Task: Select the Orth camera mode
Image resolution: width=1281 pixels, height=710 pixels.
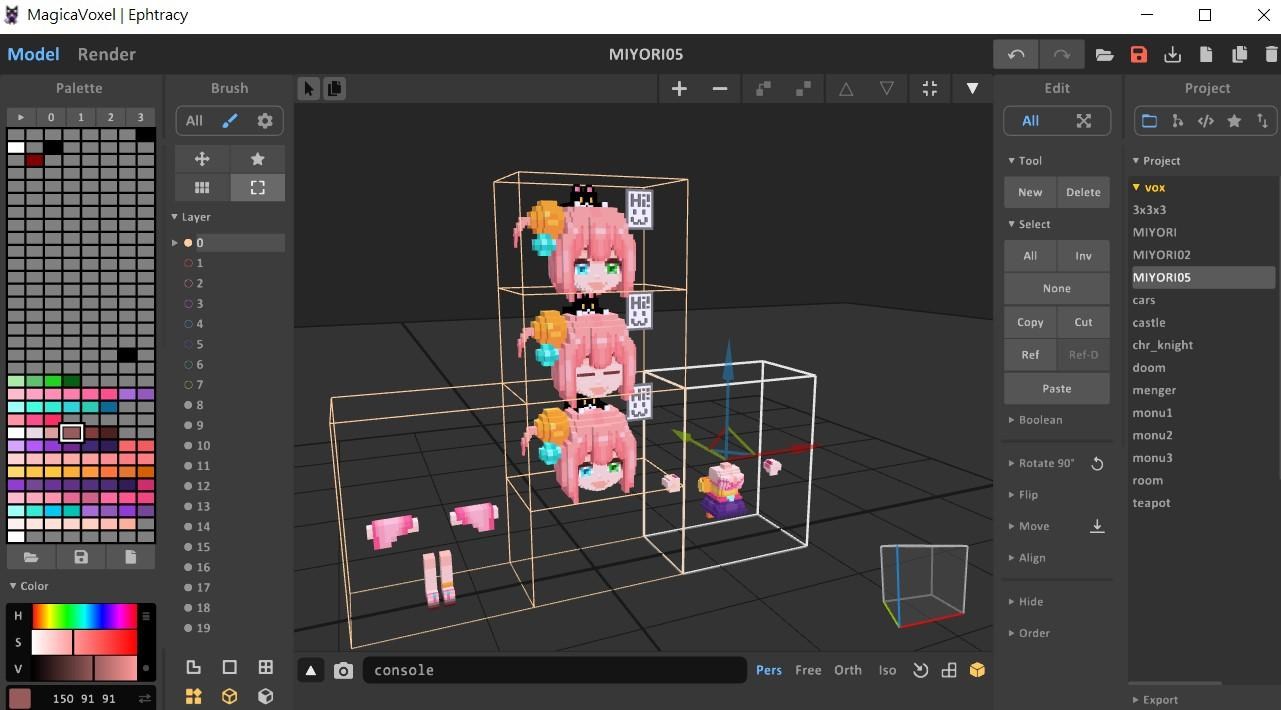Action: (848, 670)
